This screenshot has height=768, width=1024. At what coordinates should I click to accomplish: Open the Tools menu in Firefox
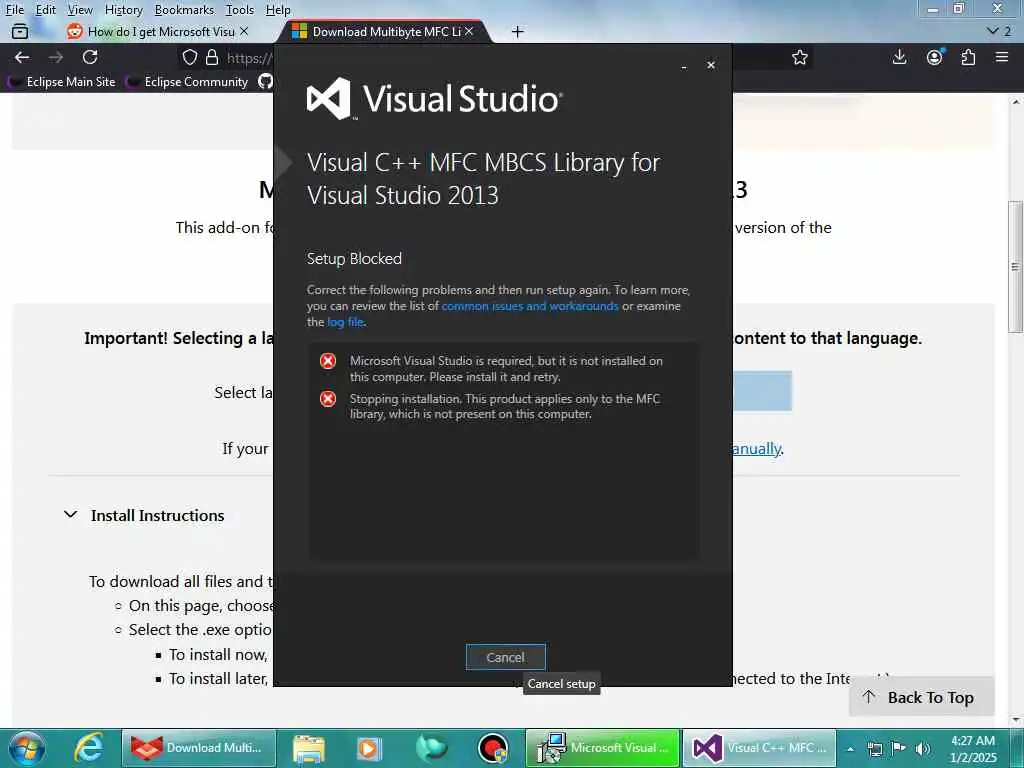240,10
